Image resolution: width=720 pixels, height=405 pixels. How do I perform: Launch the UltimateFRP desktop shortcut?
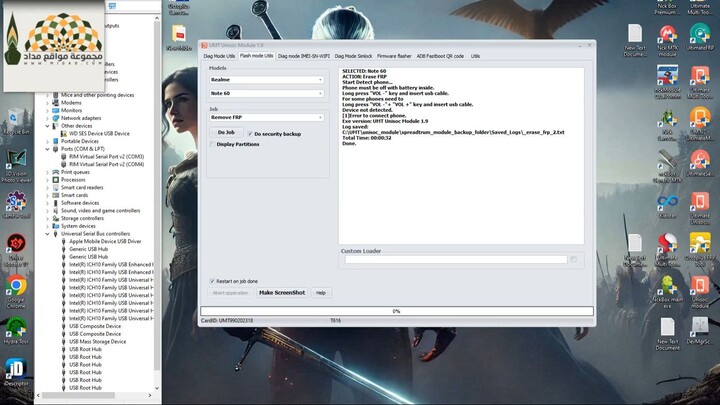700,38
